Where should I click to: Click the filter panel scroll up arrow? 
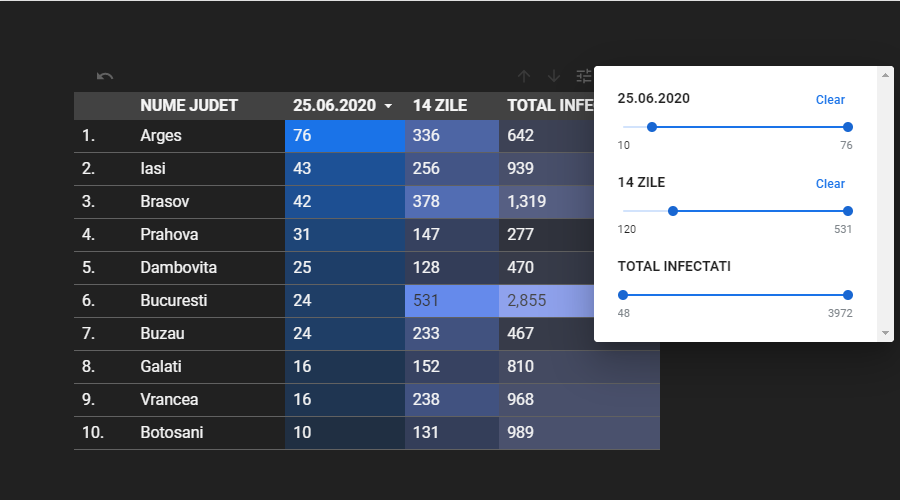885,75
